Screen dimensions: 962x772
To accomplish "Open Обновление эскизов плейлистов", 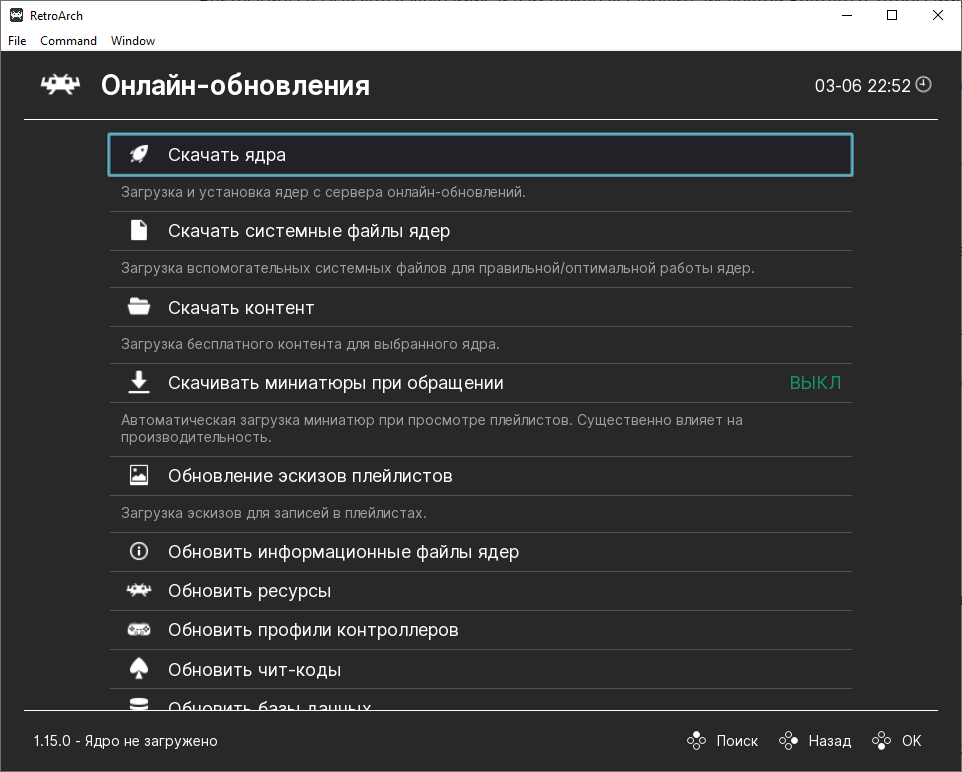I will tap(480, 476).
